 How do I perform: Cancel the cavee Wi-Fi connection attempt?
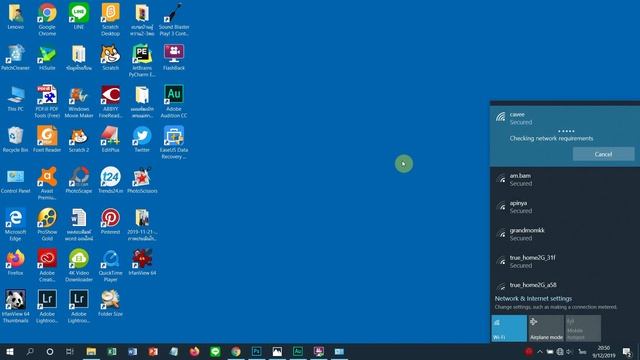pos(603,154)
